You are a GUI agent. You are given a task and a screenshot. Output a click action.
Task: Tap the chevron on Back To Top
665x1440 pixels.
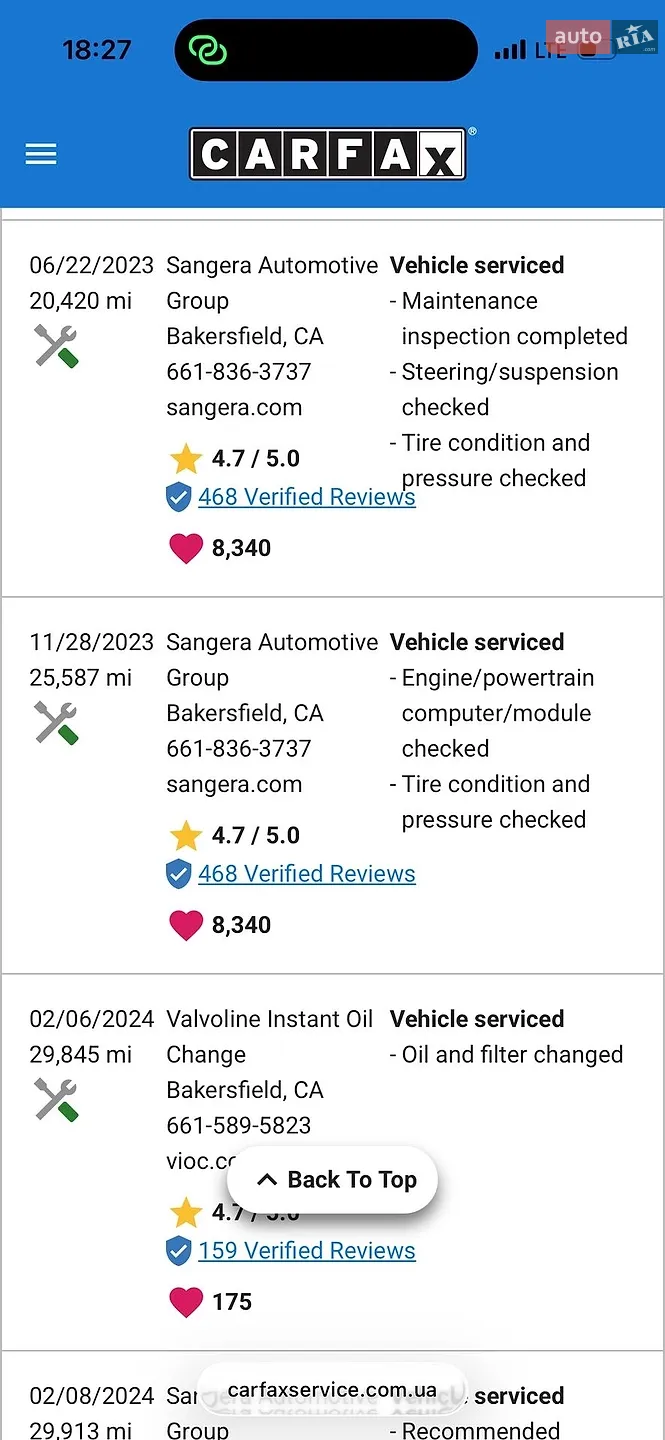click(x=266, y=1180)
